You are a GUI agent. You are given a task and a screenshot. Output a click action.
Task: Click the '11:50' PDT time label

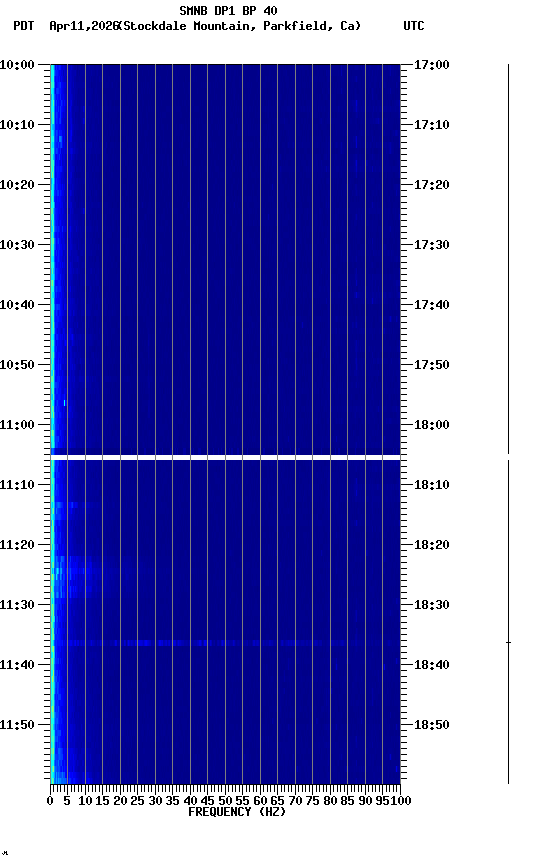(17, 726)
